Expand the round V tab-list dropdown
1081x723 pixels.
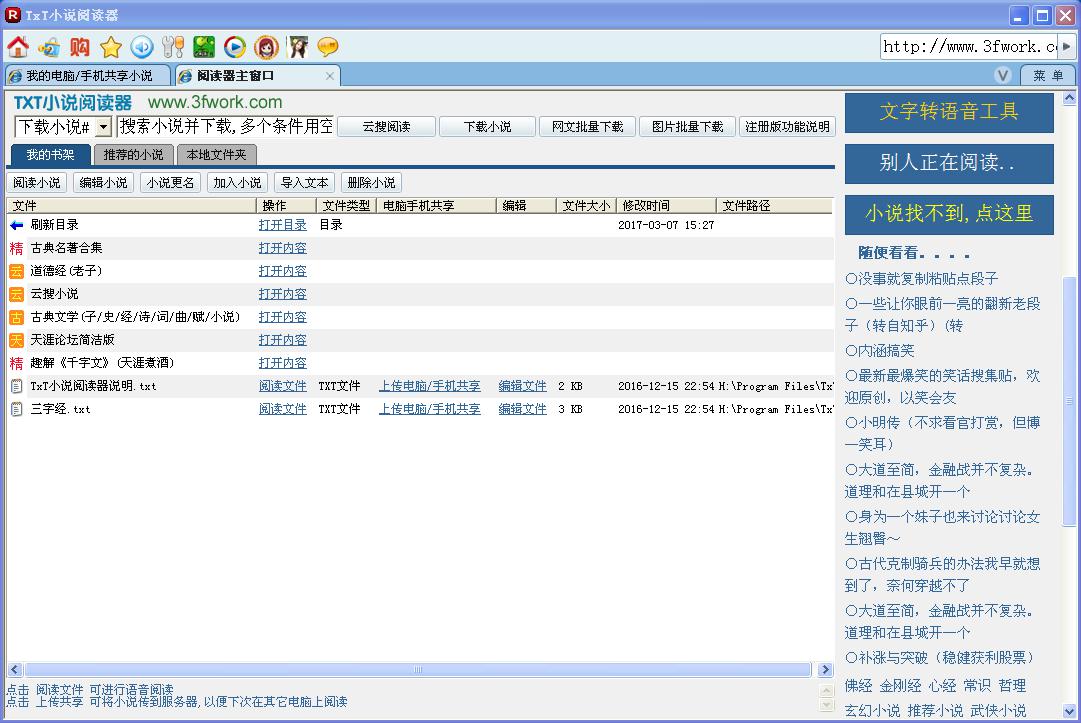pos(1003,76)
